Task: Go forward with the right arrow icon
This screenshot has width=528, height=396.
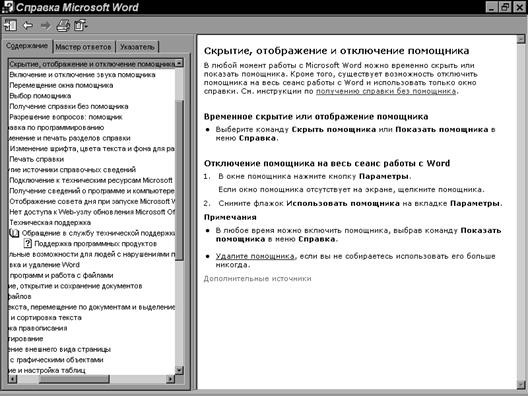Action: coord(45,26)
